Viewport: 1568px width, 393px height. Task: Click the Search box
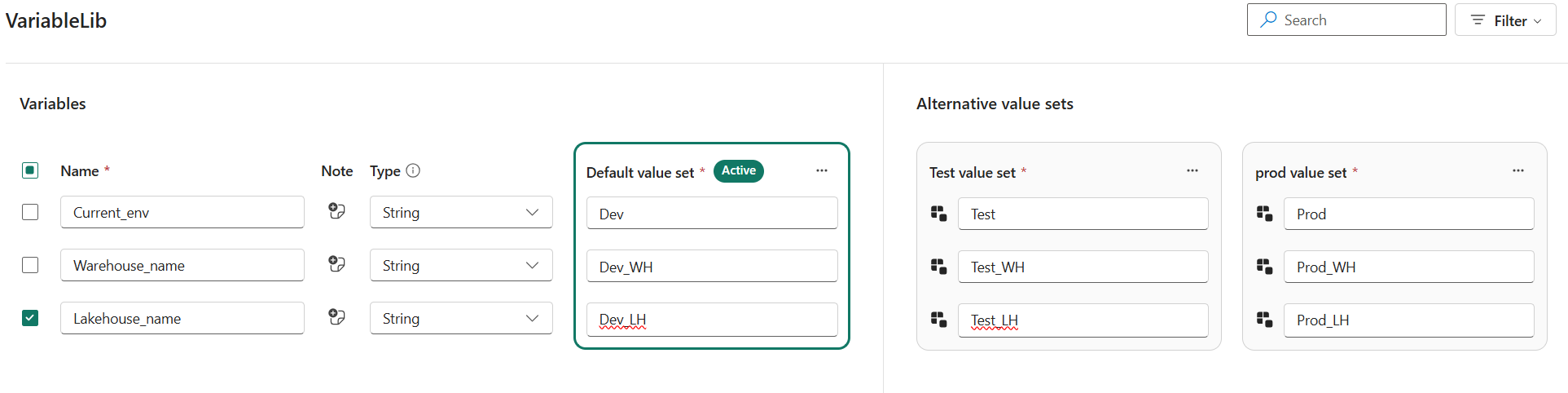tap(1346, 20)
